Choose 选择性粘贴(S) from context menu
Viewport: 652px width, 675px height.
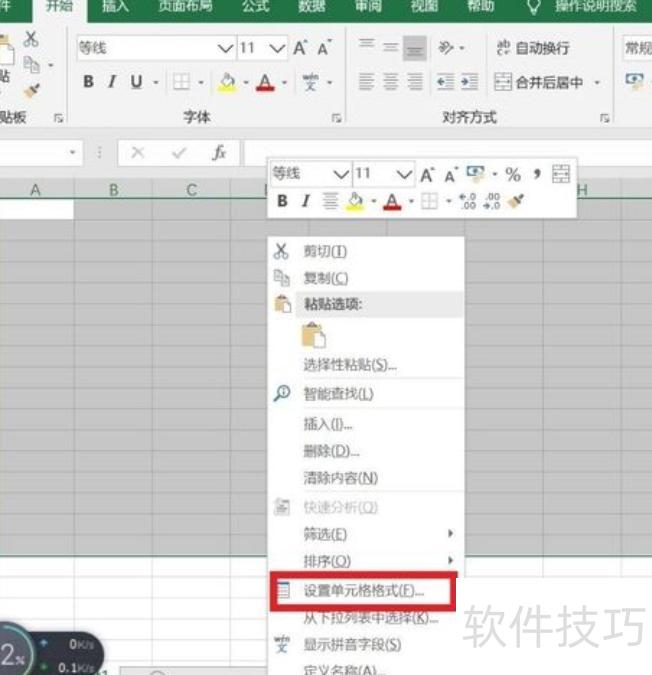366,365
